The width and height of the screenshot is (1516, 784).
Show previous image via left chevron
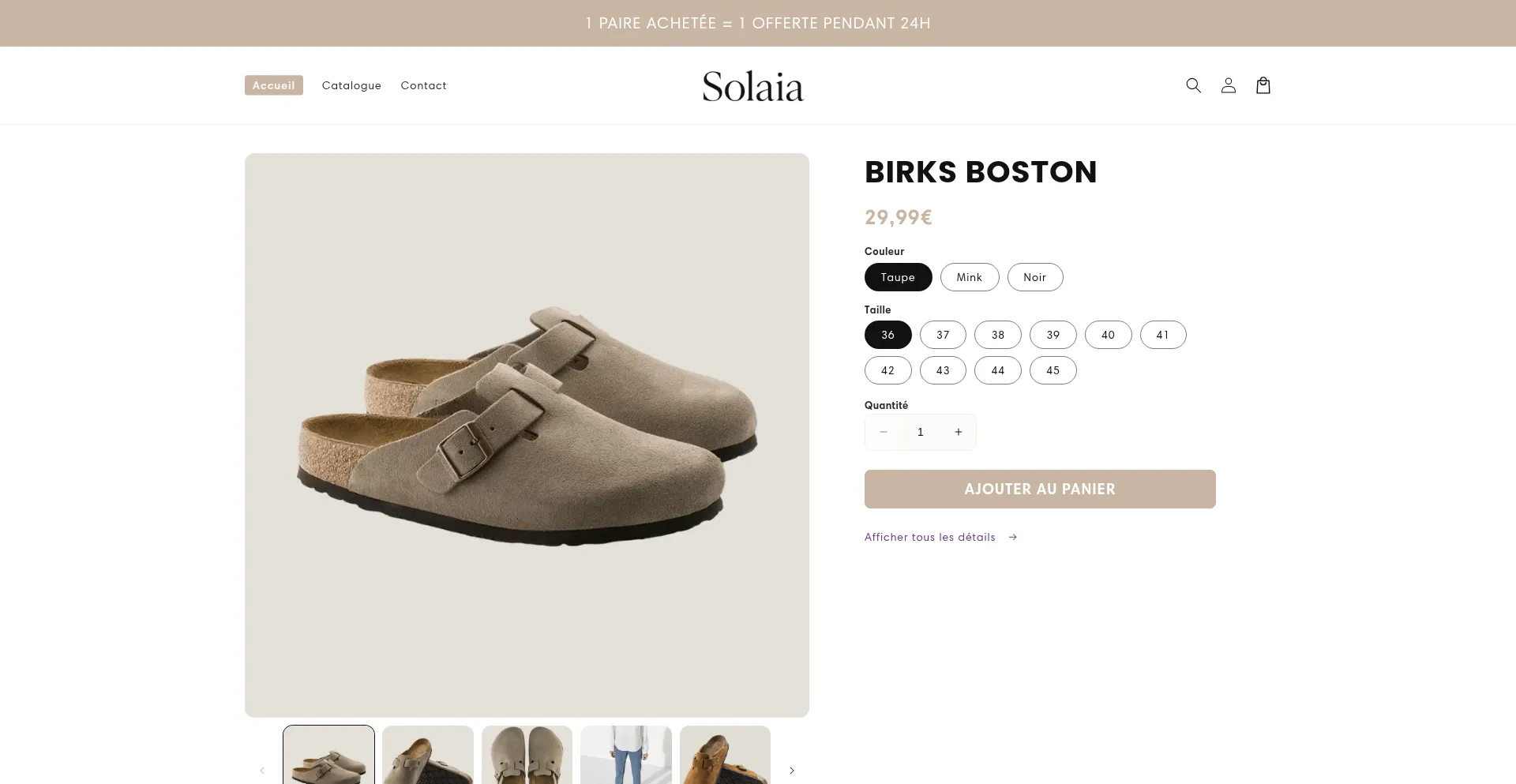pyautogui.click(x=262, y=771)
